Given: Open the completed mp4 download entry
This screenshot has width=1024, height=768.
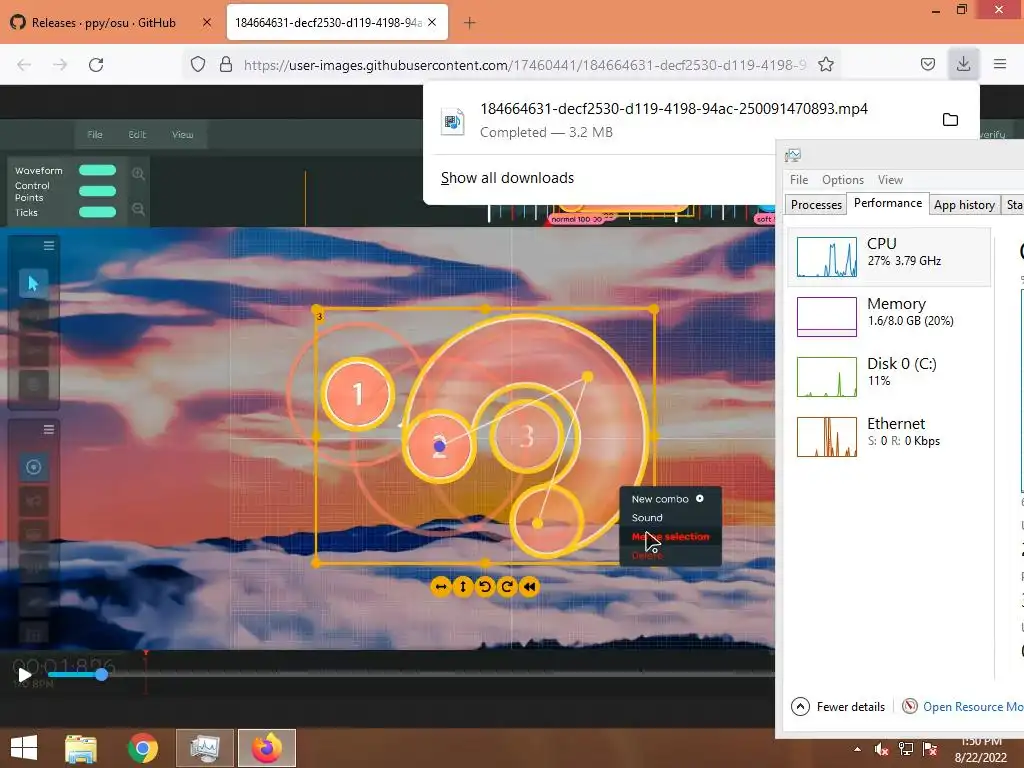Looking at the screenshot, I should 674,120.
